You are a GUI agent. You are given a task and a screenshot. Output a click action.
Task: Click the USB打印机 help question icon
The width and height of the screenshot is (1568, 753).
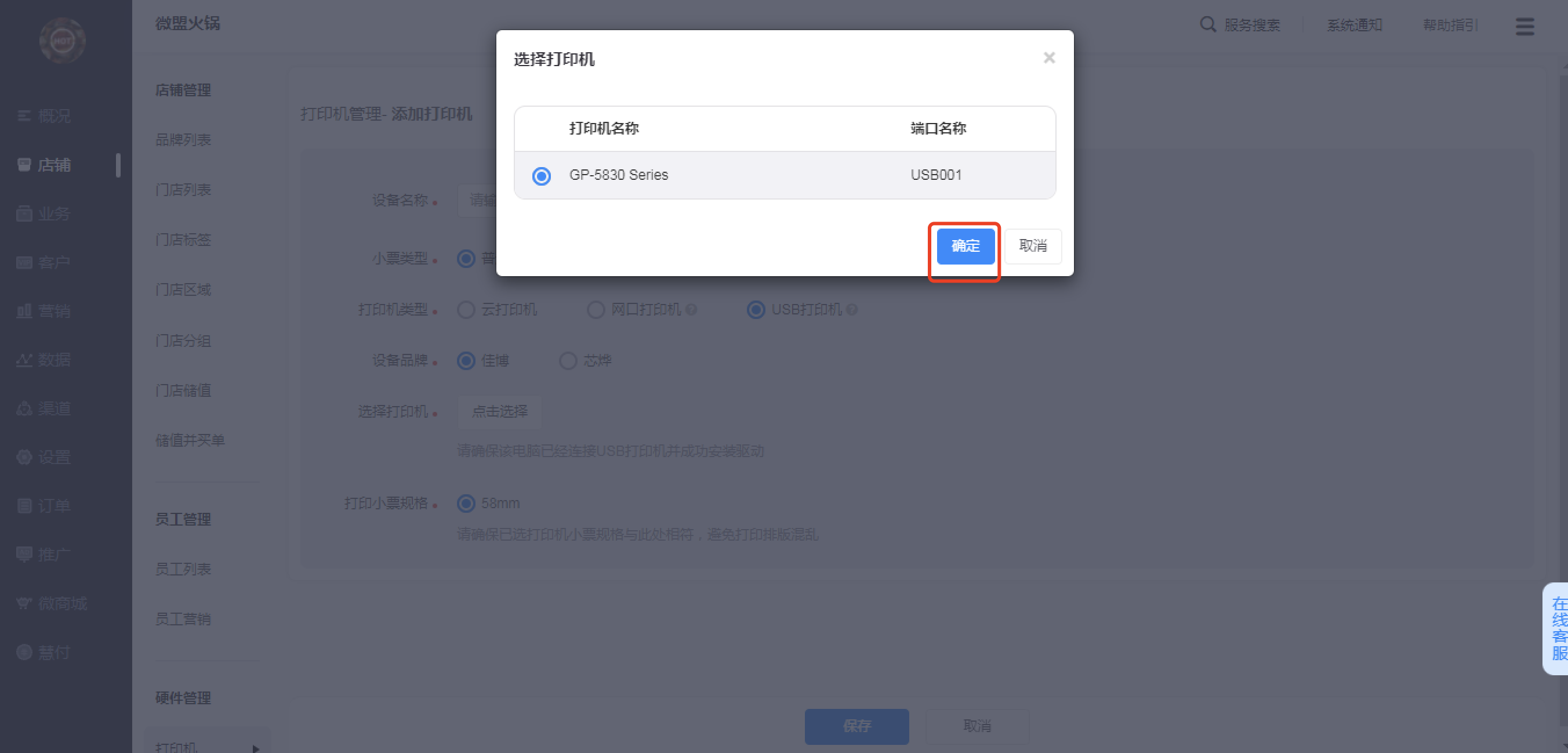click(852, 310)
